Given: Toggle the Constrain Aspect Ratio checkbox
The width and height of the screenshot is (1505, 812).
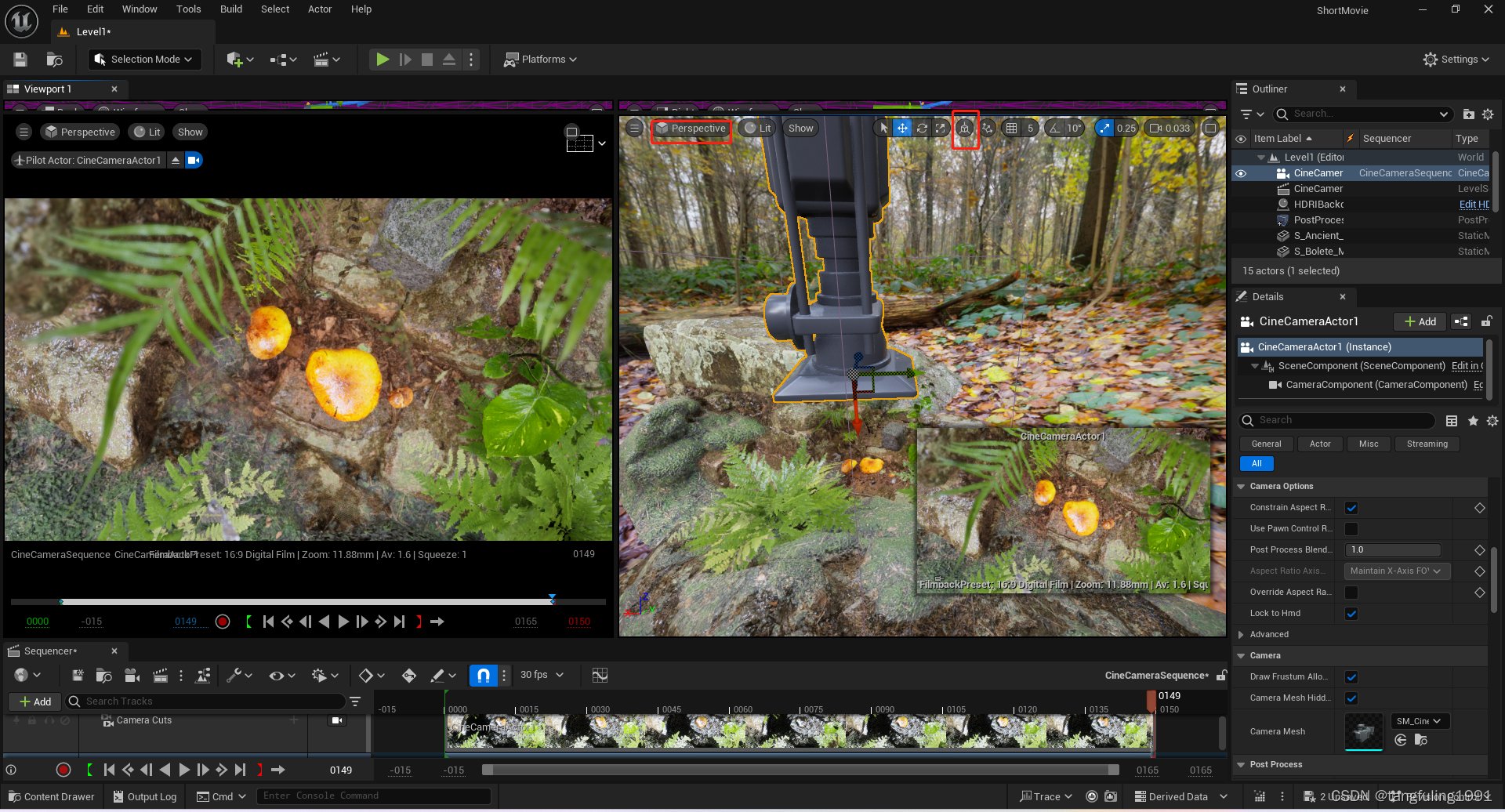Looking at the screenshot, I should click(1351, 508).
